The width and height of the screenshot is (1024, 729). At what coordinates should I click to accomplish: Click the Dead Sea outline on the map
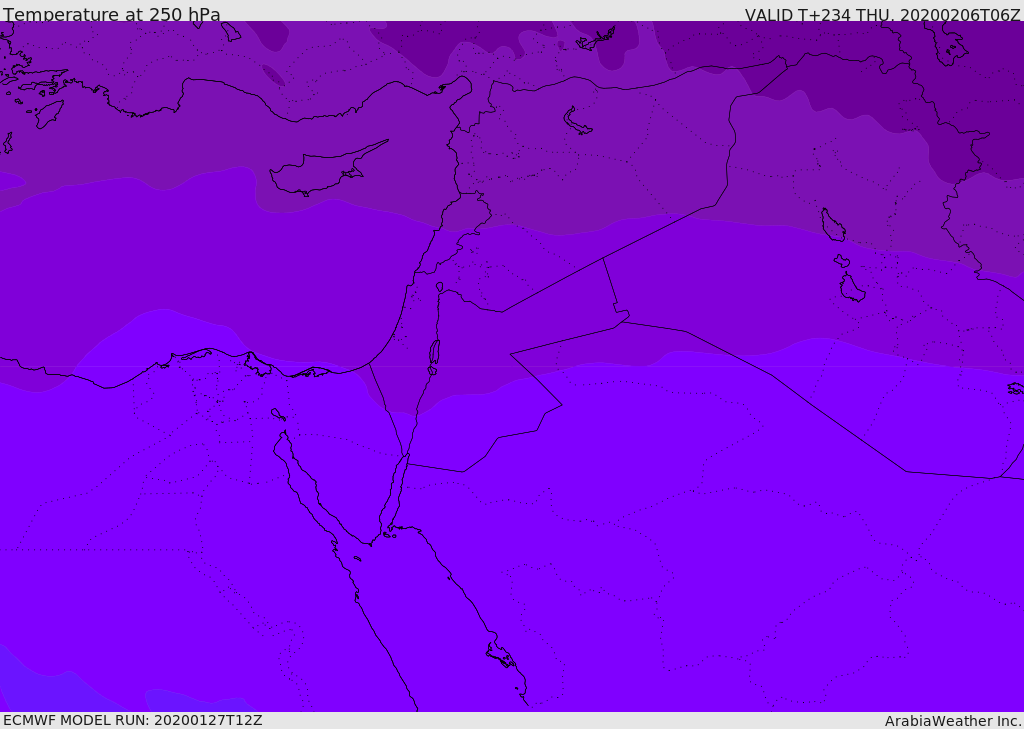click(434, 353)
